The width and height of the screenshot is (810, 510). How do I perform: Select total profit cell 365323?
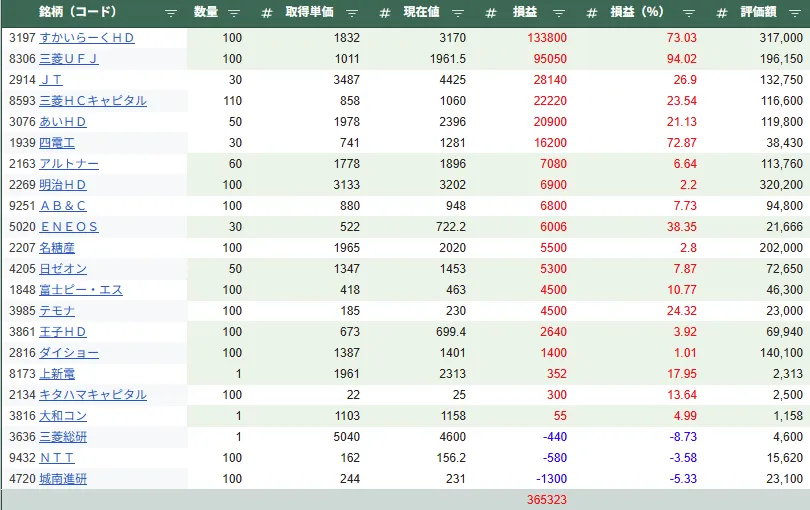pos(547,500)
